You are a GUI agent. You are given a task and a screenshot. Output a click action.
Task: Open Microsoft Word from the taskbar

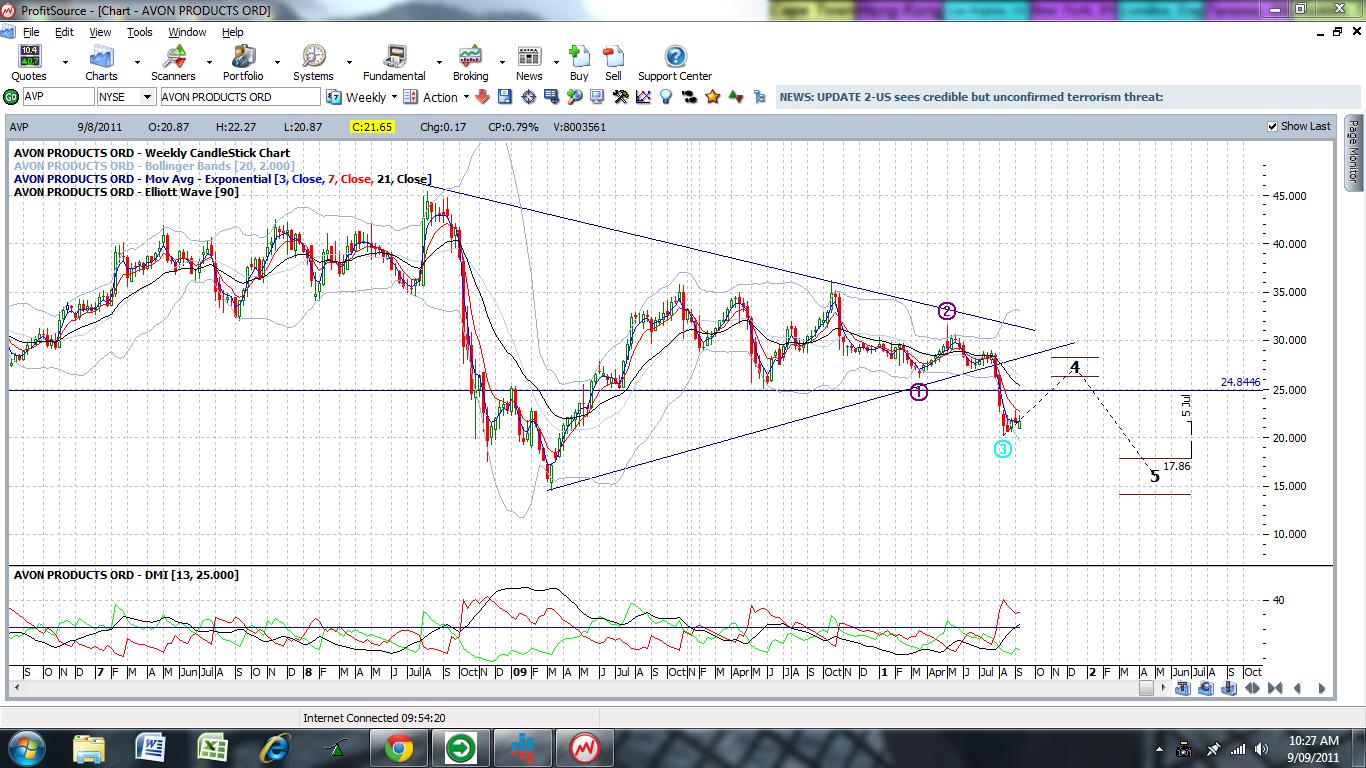pyautogui.click(x=150, y=747)
